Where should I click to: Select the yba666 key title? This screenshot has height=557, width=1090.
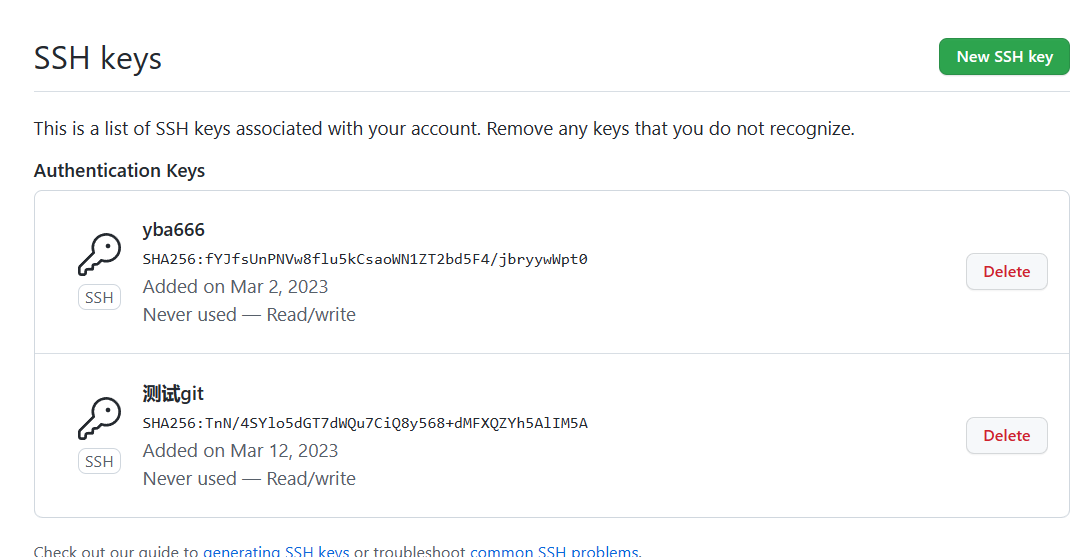coord(174,230)
